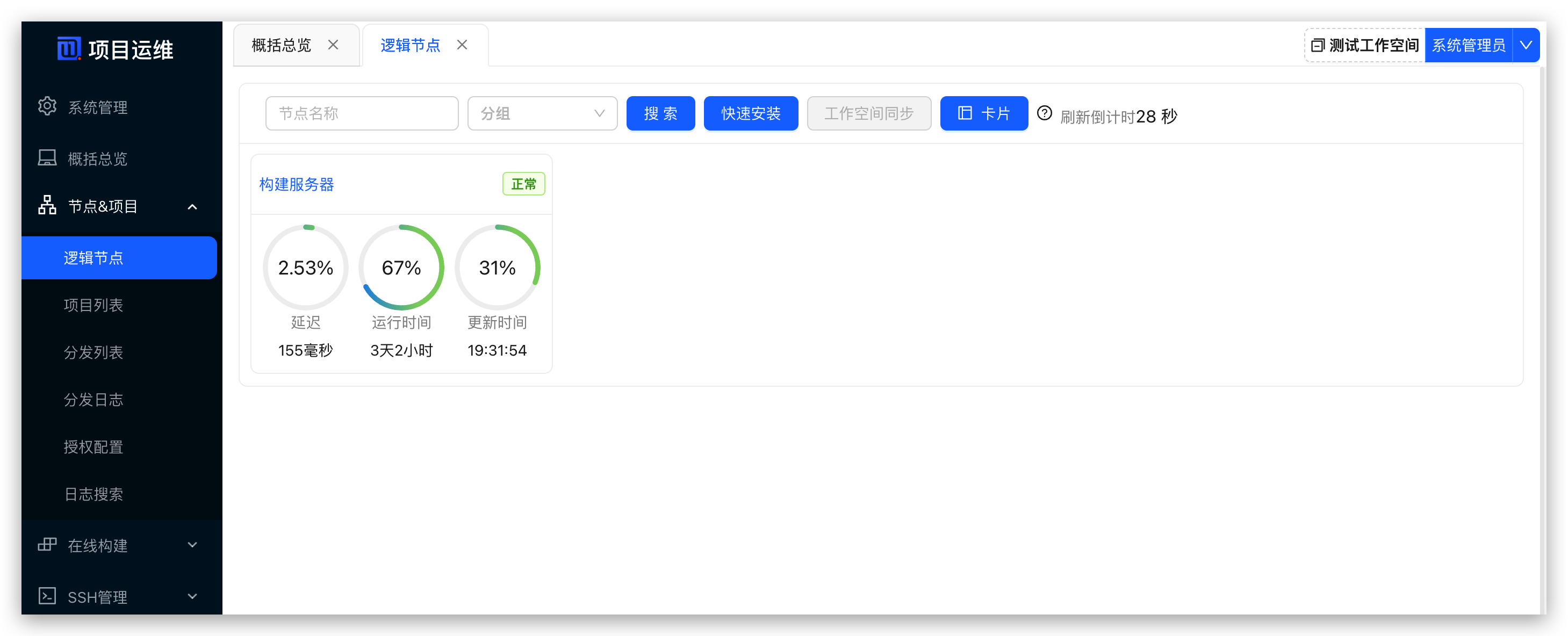Expand the 在线构建 submenu arrow
This screenshot has width=1568, height=636.
[x=192, y=545]
